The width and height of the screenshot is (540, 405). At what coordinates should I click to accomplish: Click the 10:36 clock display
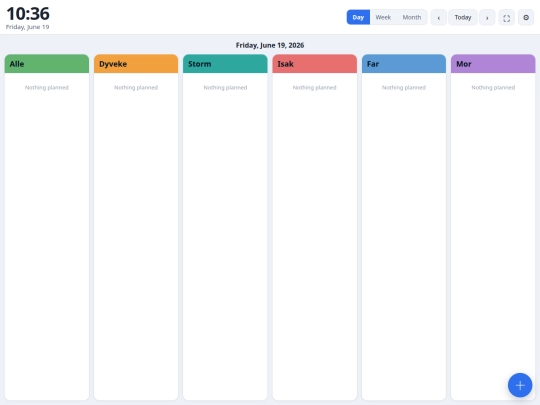tap(28, 14)
